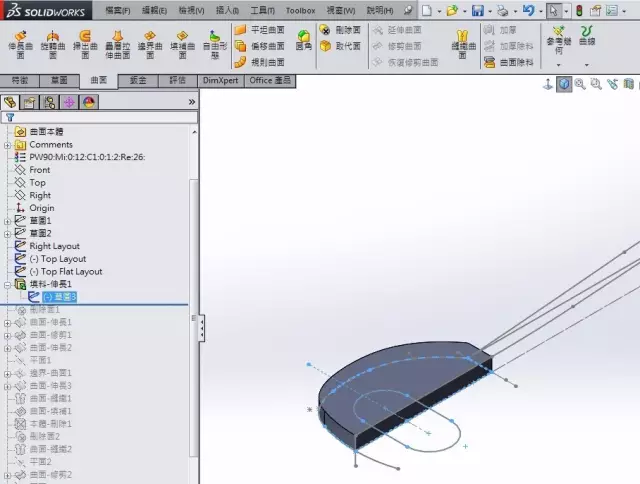Click the 刪除面 delete face tool
This screenshot has height=484, width=640.
tap(340, 30)
